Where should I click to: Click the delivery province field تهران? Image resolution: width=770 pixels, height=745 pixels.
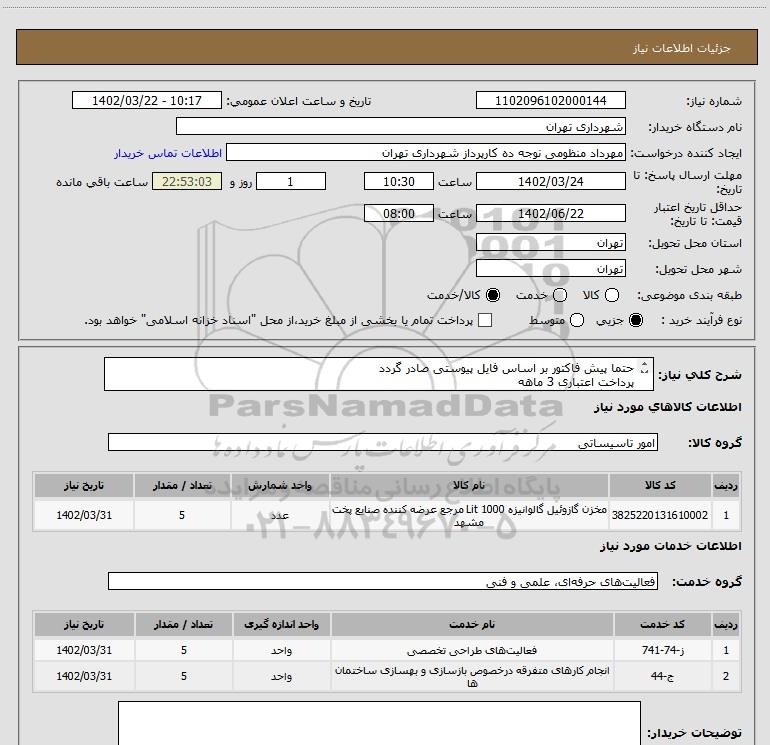(550, 243)
